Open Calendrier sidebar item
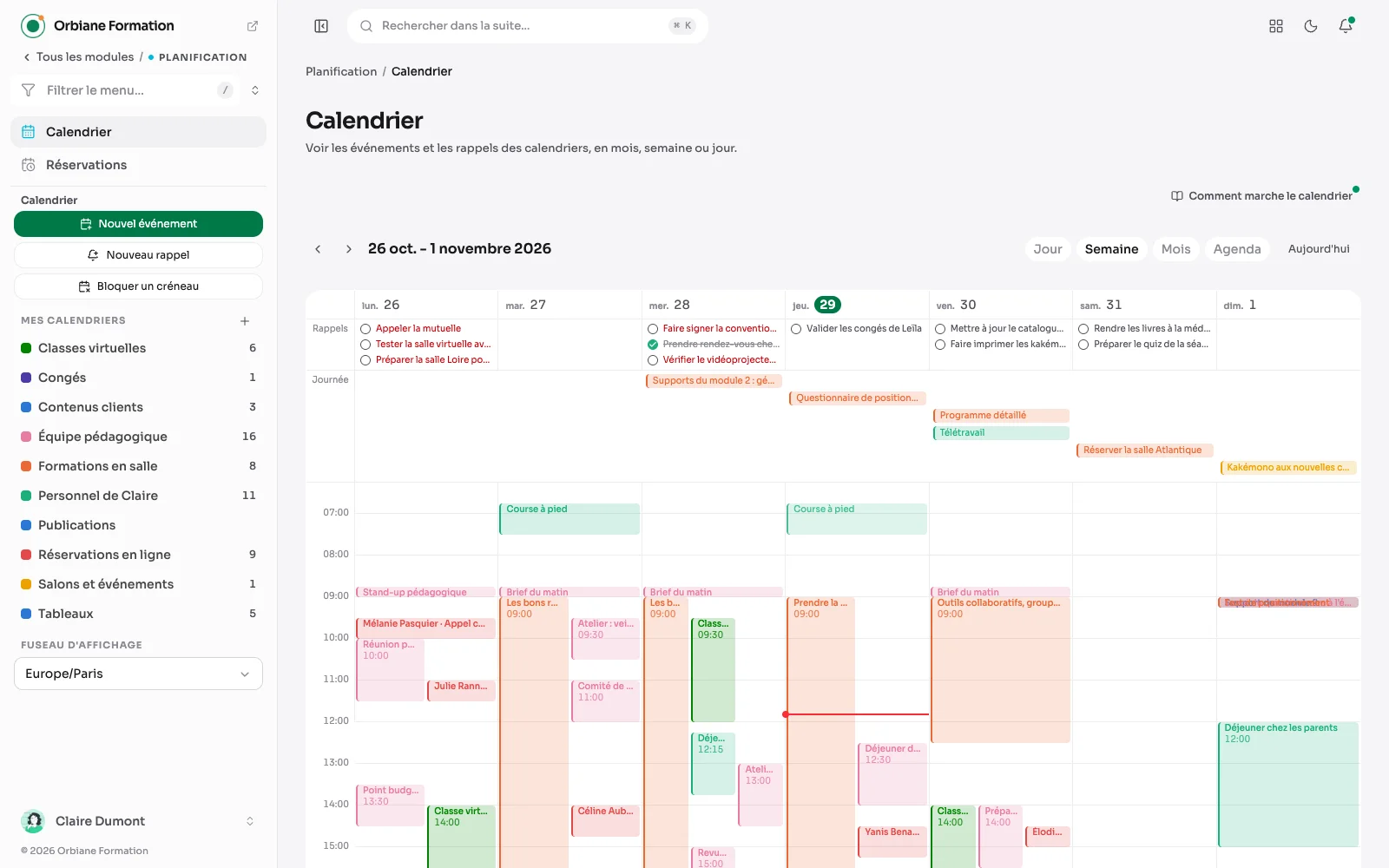This screenshot has width=1389, height=868. pyautogui.click(x=138, y=132)
